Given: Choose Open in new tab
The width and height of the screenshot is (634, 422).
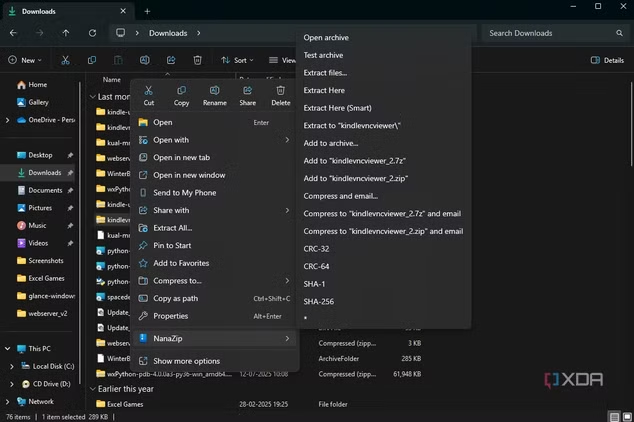Looking at the screenshot, I should coord(215,158).
